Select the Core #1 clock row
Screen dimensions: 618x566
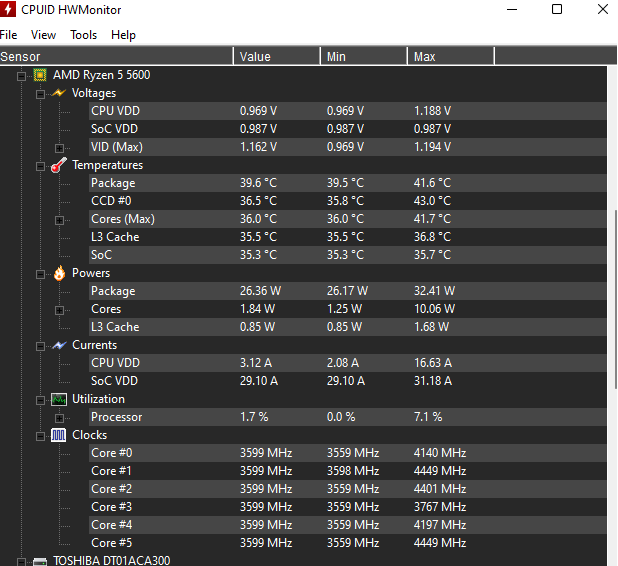click(348, 471)
